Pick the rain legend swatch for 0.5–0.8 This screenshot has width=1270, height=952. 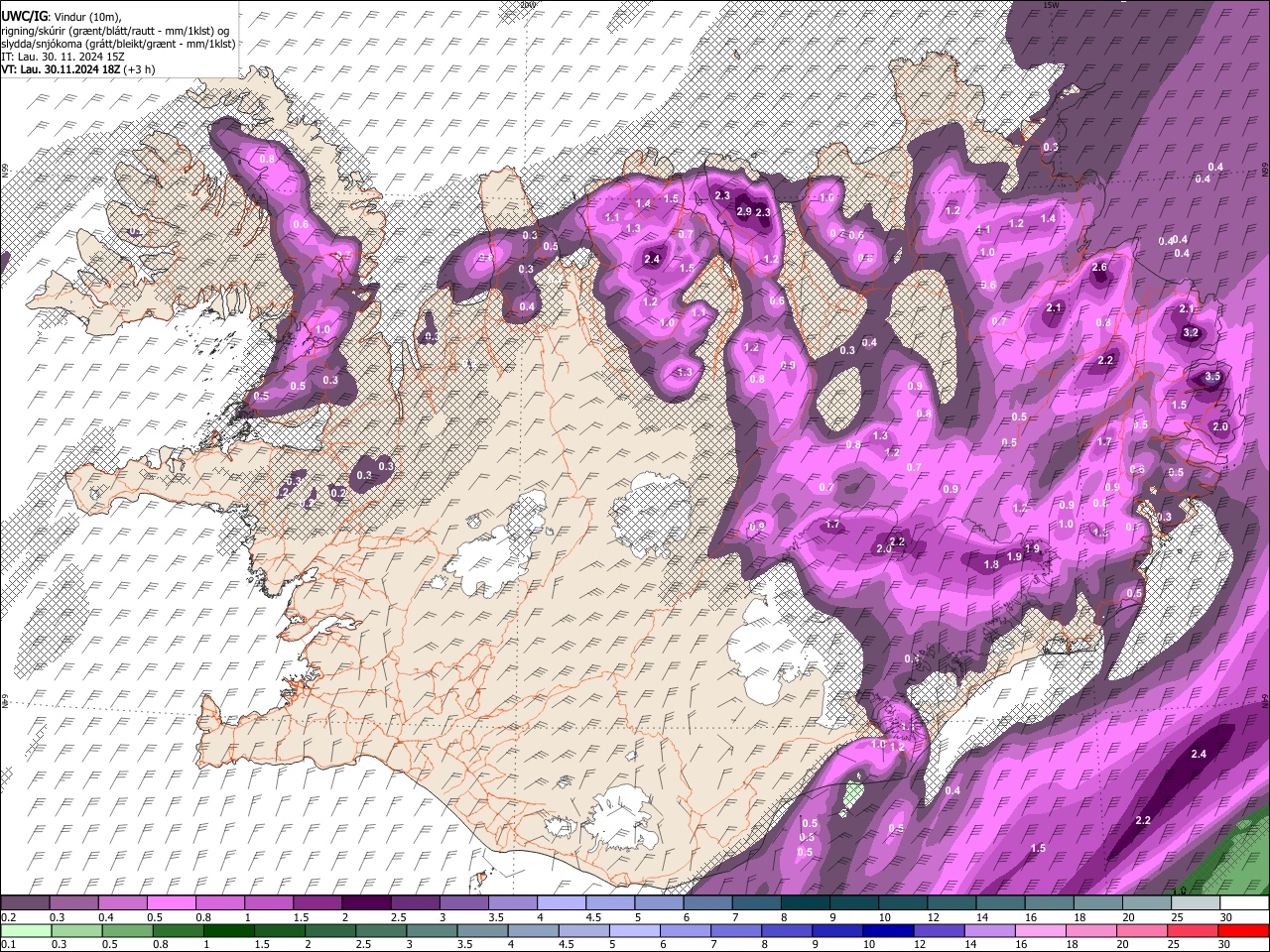click(127, 930)
